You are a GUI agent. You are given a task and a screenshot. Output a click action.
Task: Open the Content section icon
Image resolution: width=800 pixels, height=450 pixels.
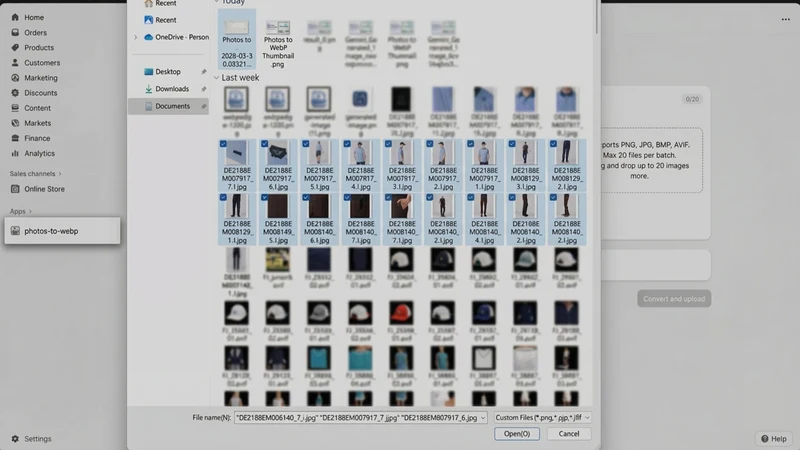click(15, 108)
